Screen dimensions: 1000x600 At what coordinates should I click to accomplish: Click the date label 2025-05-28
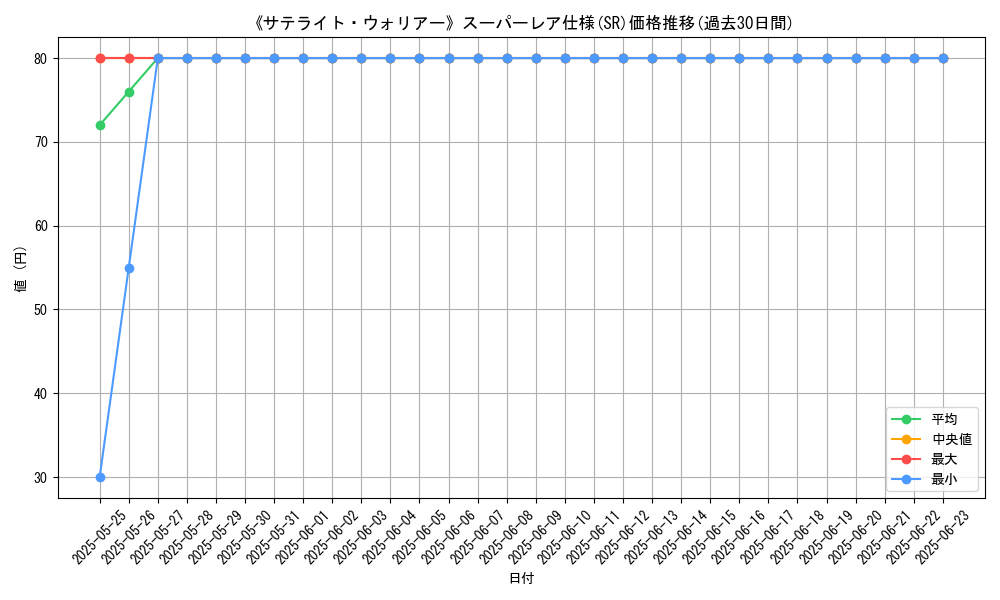tap(186, 538)
